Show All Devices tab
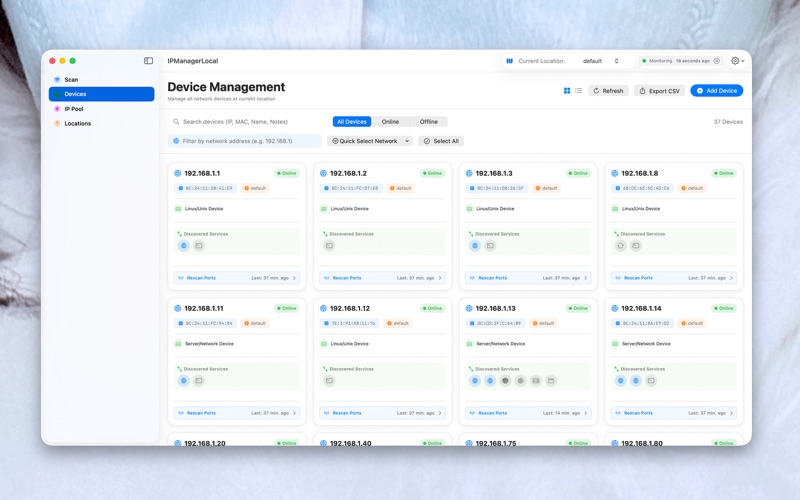This screenshot has width=800, height=500. click(x=352, y=122)
